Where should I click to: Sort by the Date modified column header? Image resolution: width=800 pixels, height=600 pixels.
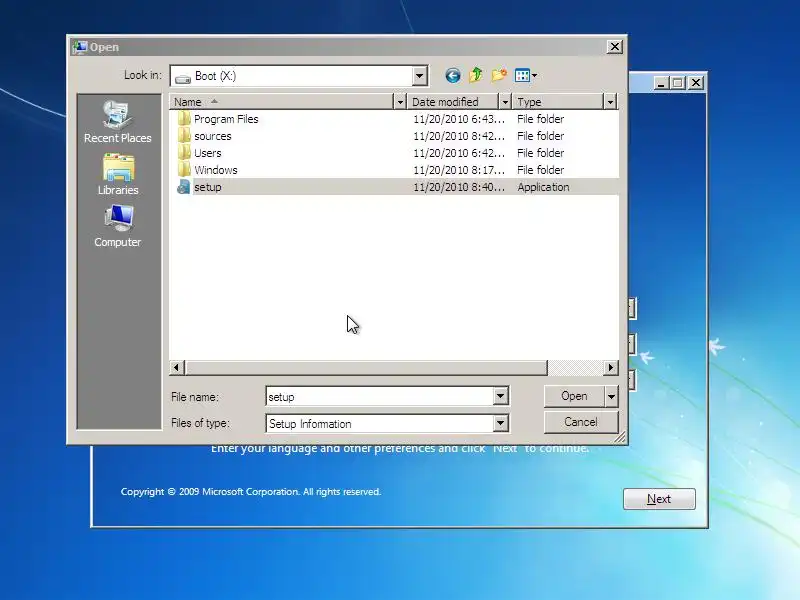click(x=453, y=102)
